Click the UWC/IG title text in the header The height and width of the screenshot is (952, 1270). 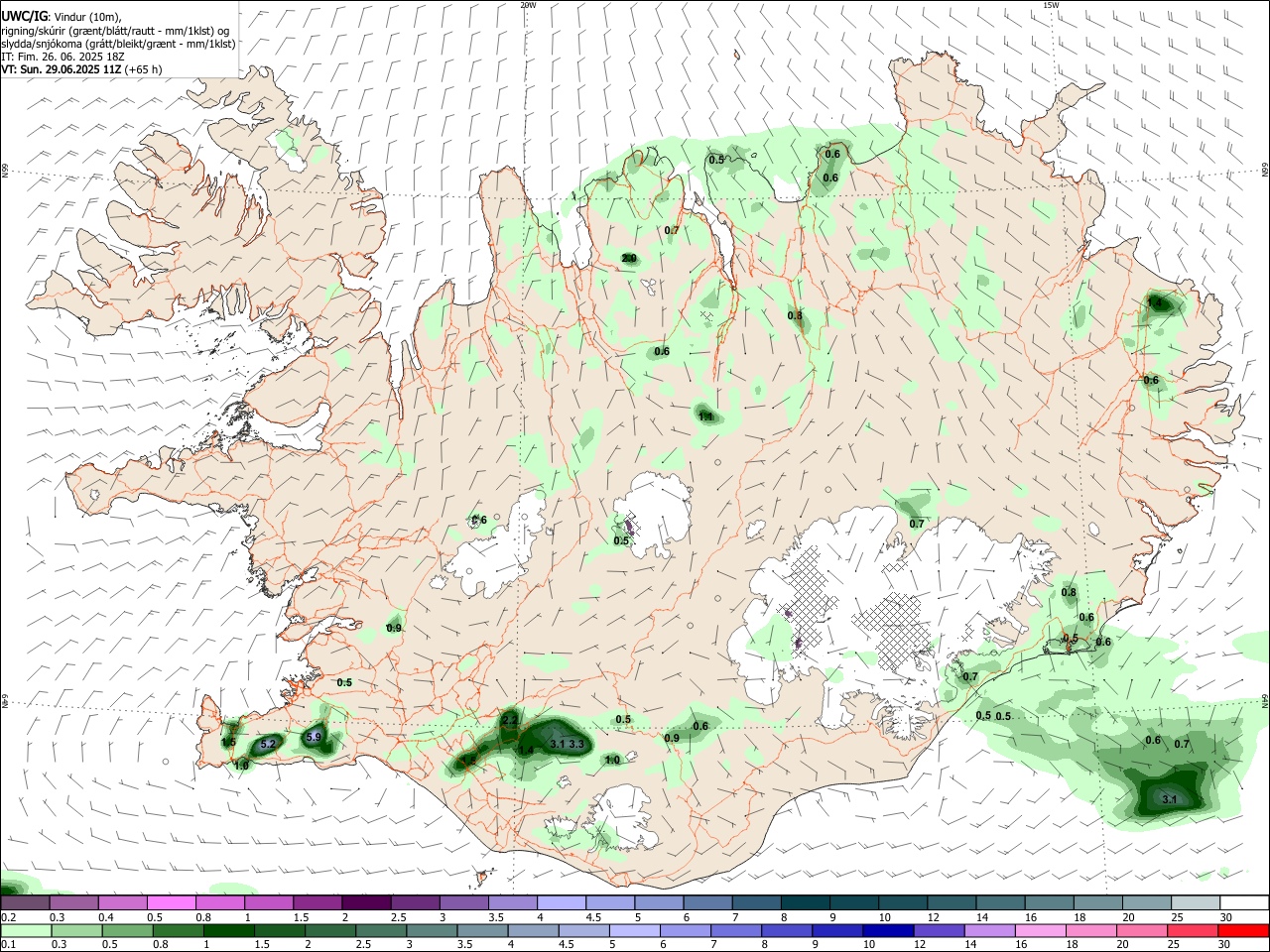(x=24, y=17)
